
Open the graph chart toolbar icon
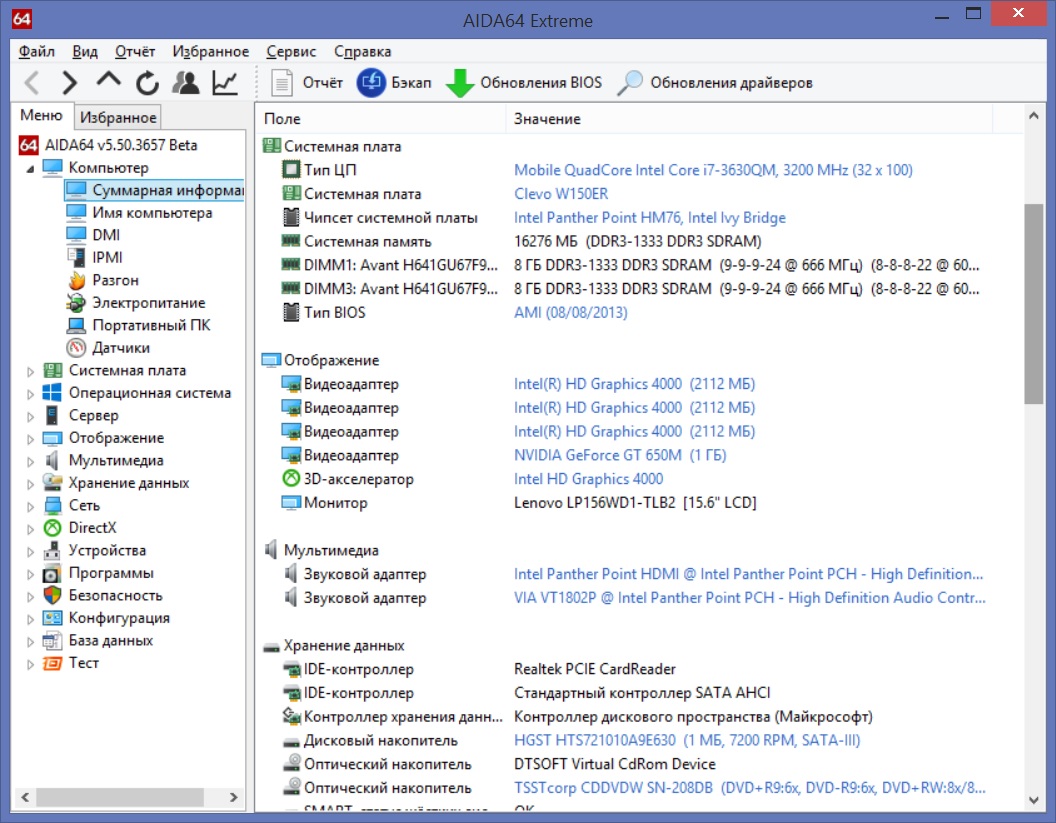pos(224,83)
